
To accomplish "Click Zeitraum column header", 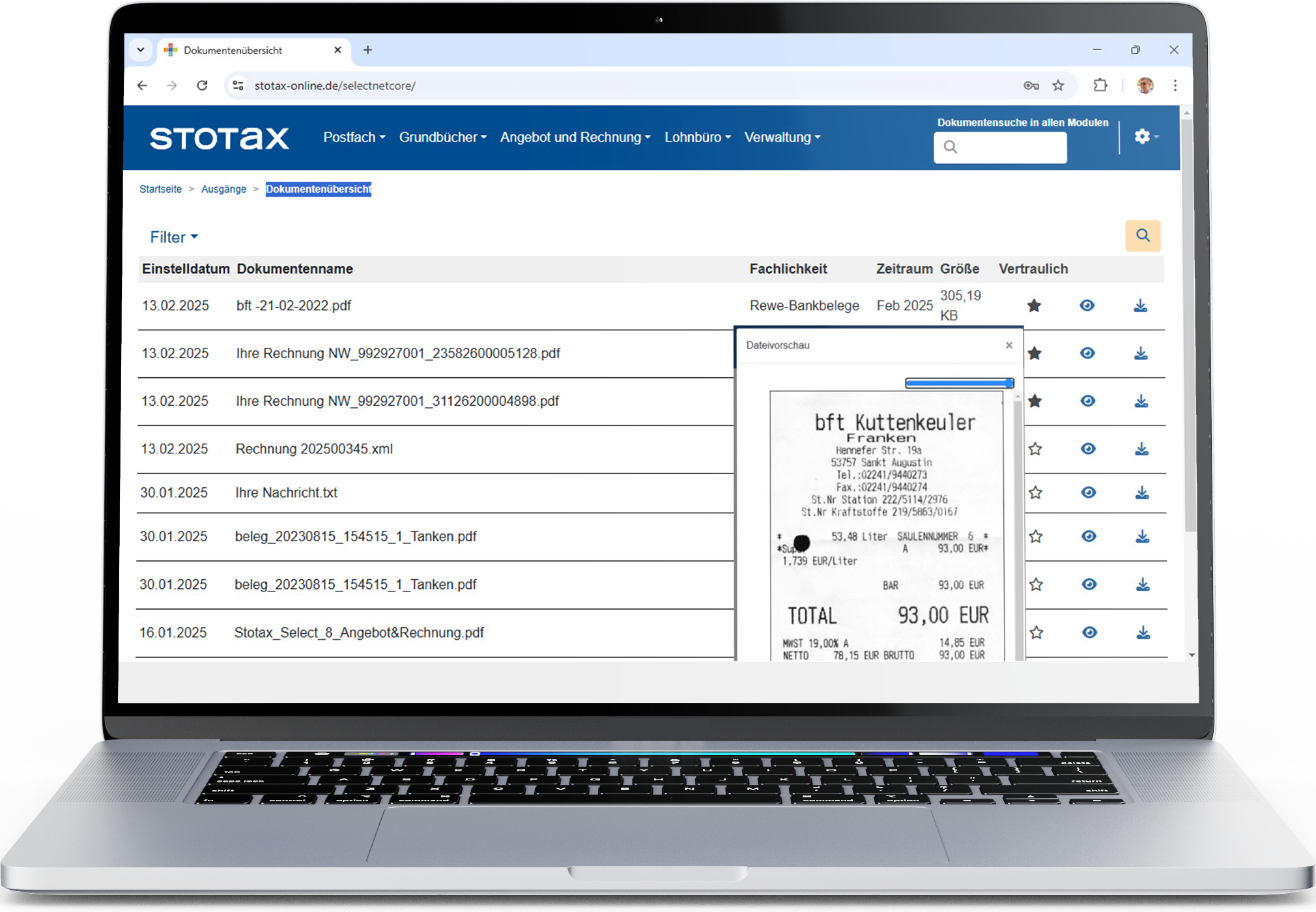I will click(x=904, y=269).
